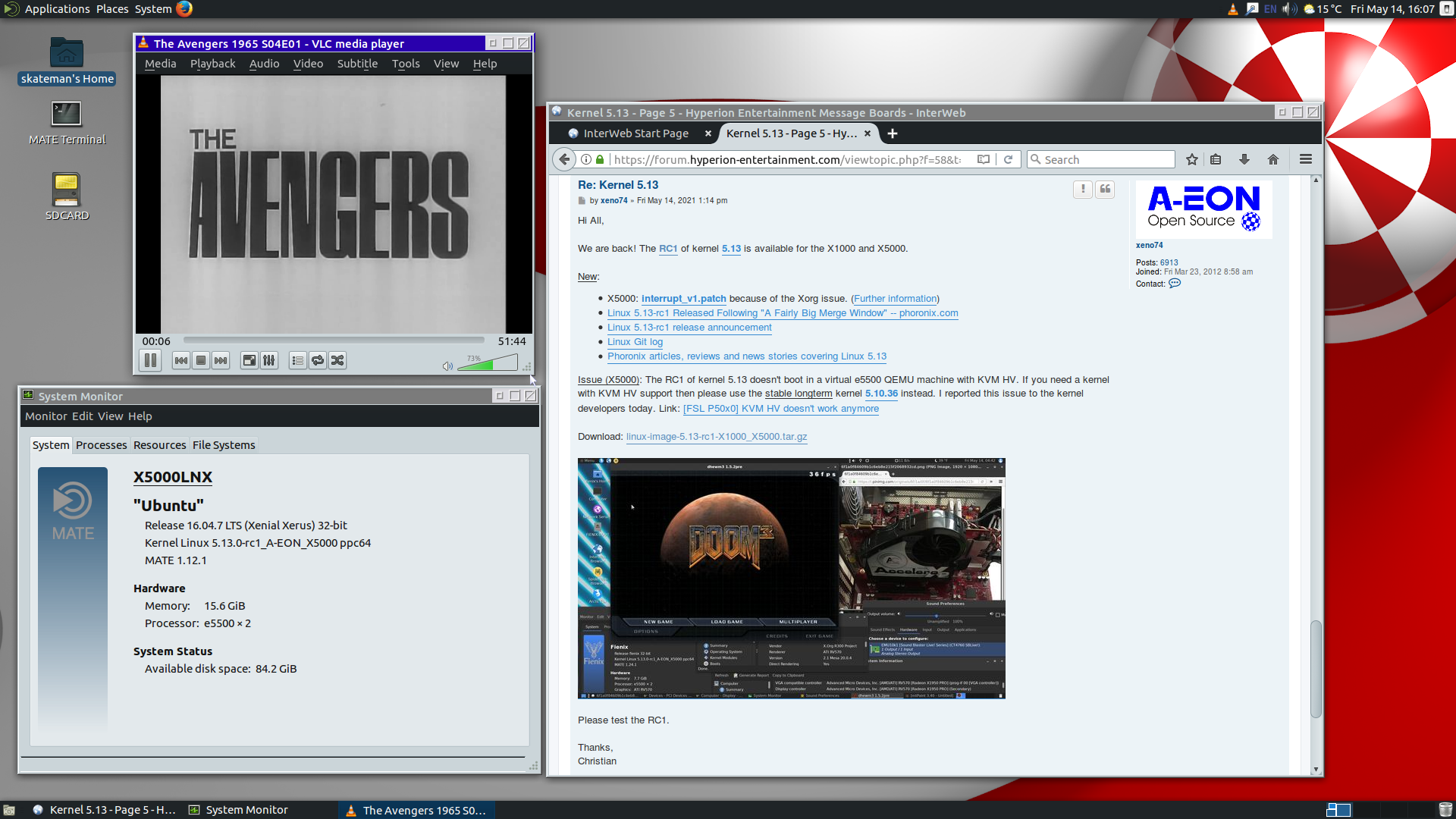1456x819 pixels.
Task: Open downloads arrow in browser toolbar
Action: tap(1244, 159)
